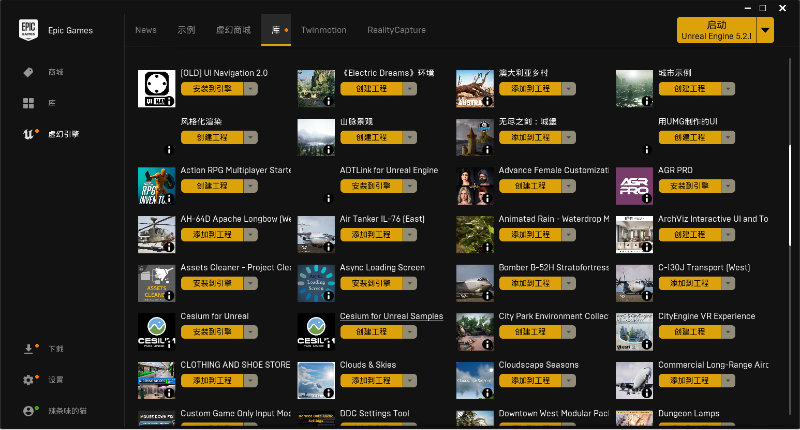The image size is (800, 430).
Task: Switch to the 示例 tab
Action: pyautogui.click(x=186, y=30)
